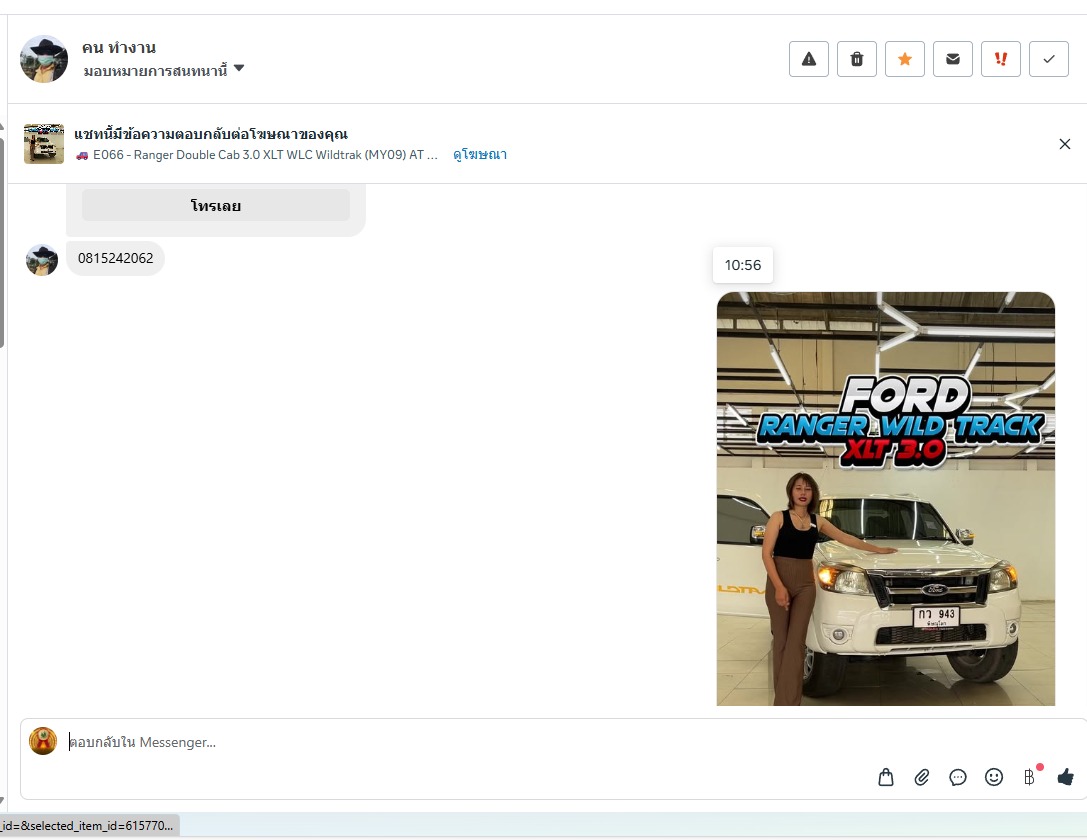Click the sender avatar beside phone message
This screenshot has height=840, width=1087.
[42, 260]
